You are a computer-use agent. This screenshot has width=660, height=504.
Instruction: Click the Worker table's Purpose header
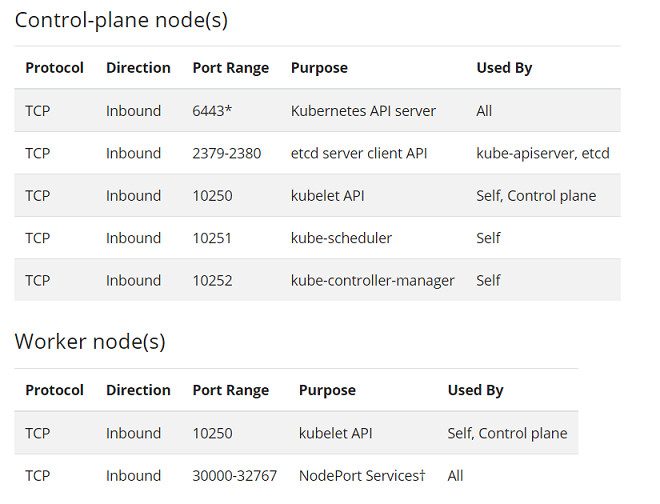click(327, 390)
